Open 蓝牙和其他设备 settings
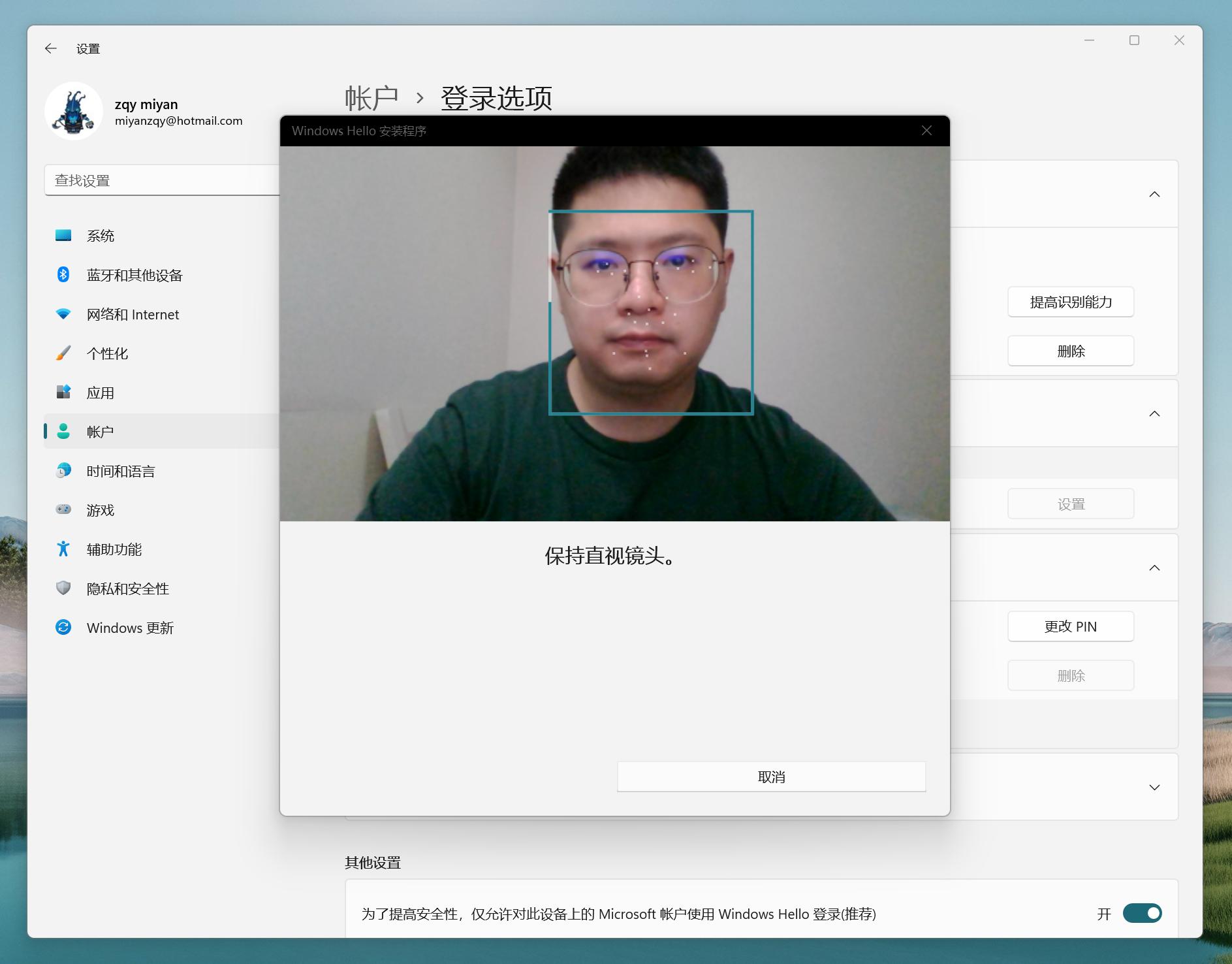 [x=134, y=275]
